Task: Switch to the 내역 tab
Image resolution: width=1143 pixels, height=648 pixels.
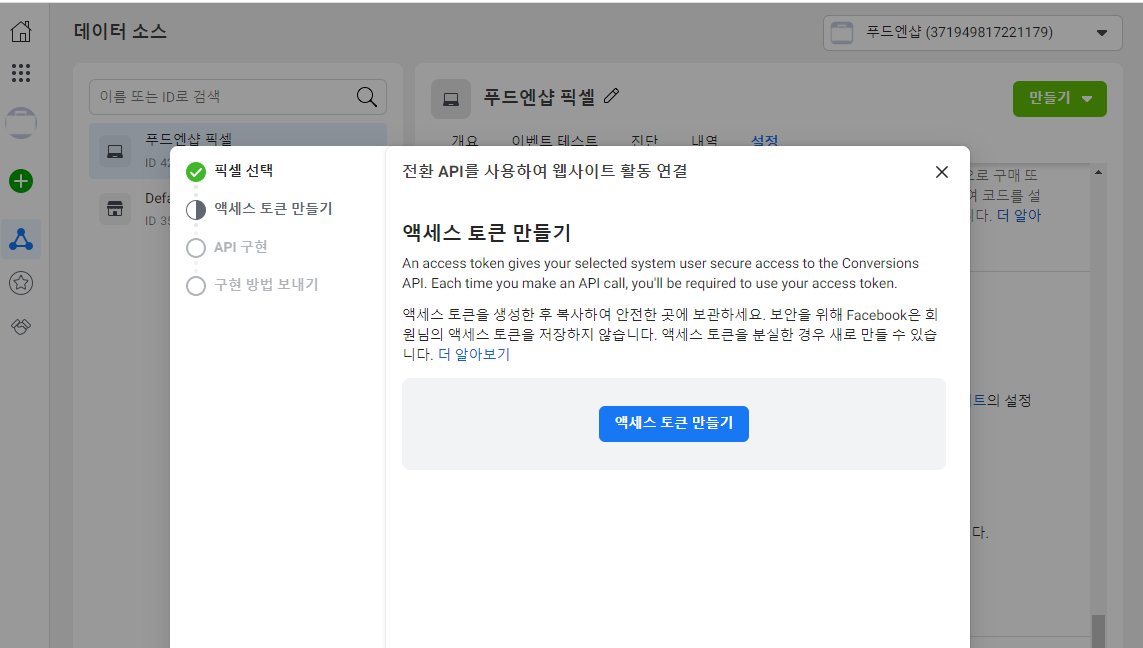Action: (x=704, y=140)
